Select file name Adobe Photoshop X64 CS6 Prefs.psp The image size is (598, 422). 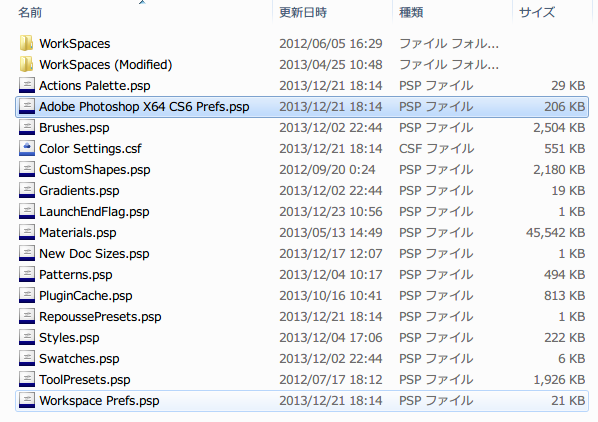tap(144, 107)
